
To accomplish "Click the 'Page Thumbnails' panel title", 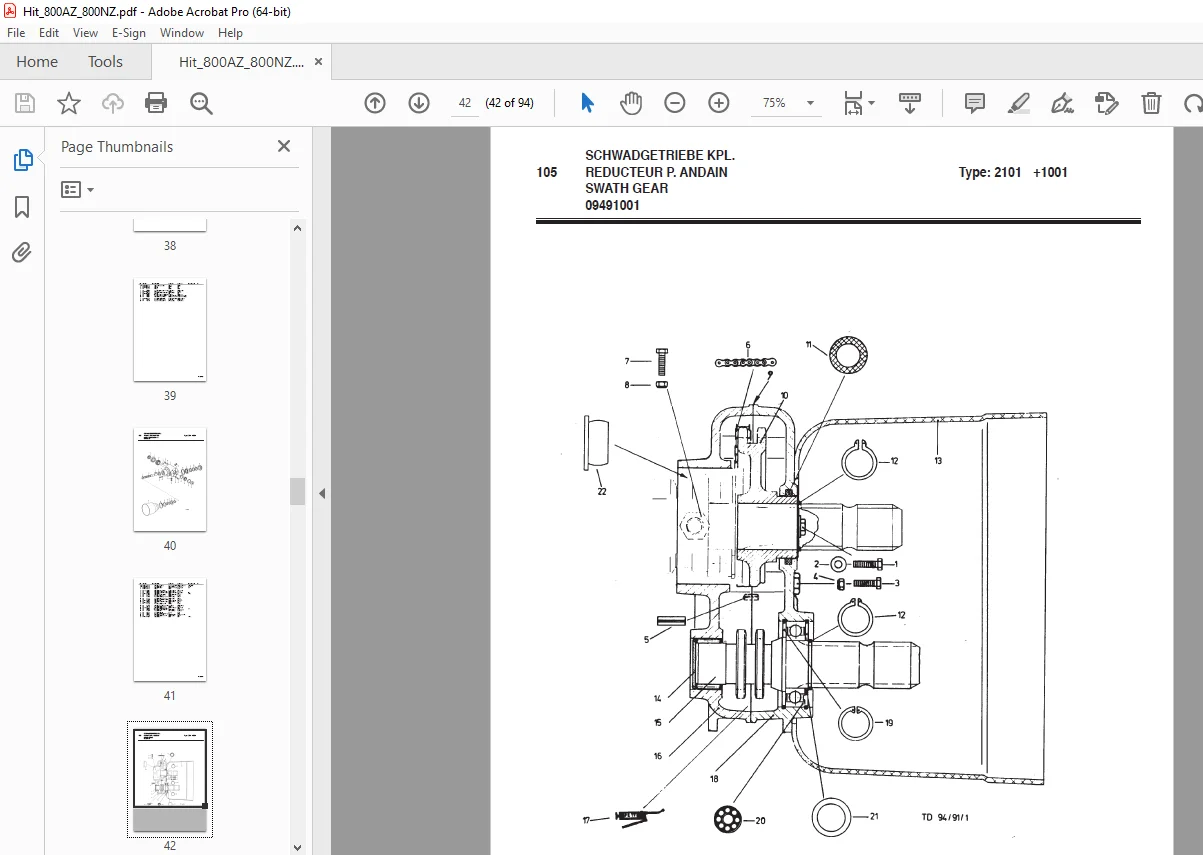I will click(117, 147).
